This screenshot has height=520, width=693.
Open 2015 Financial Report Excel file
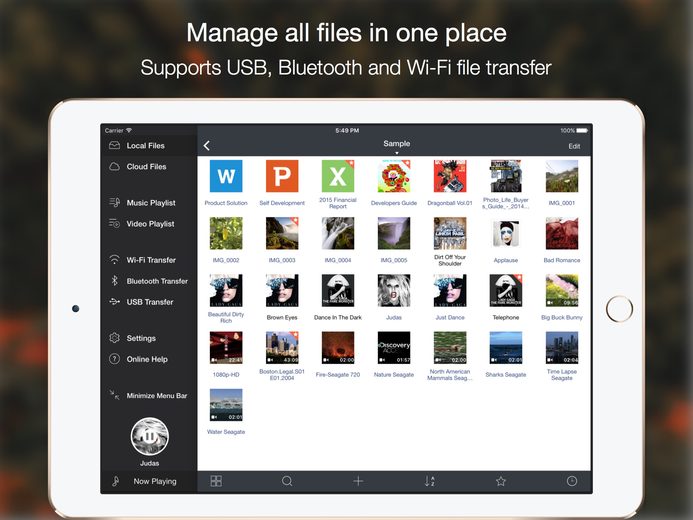click(338, 176)
